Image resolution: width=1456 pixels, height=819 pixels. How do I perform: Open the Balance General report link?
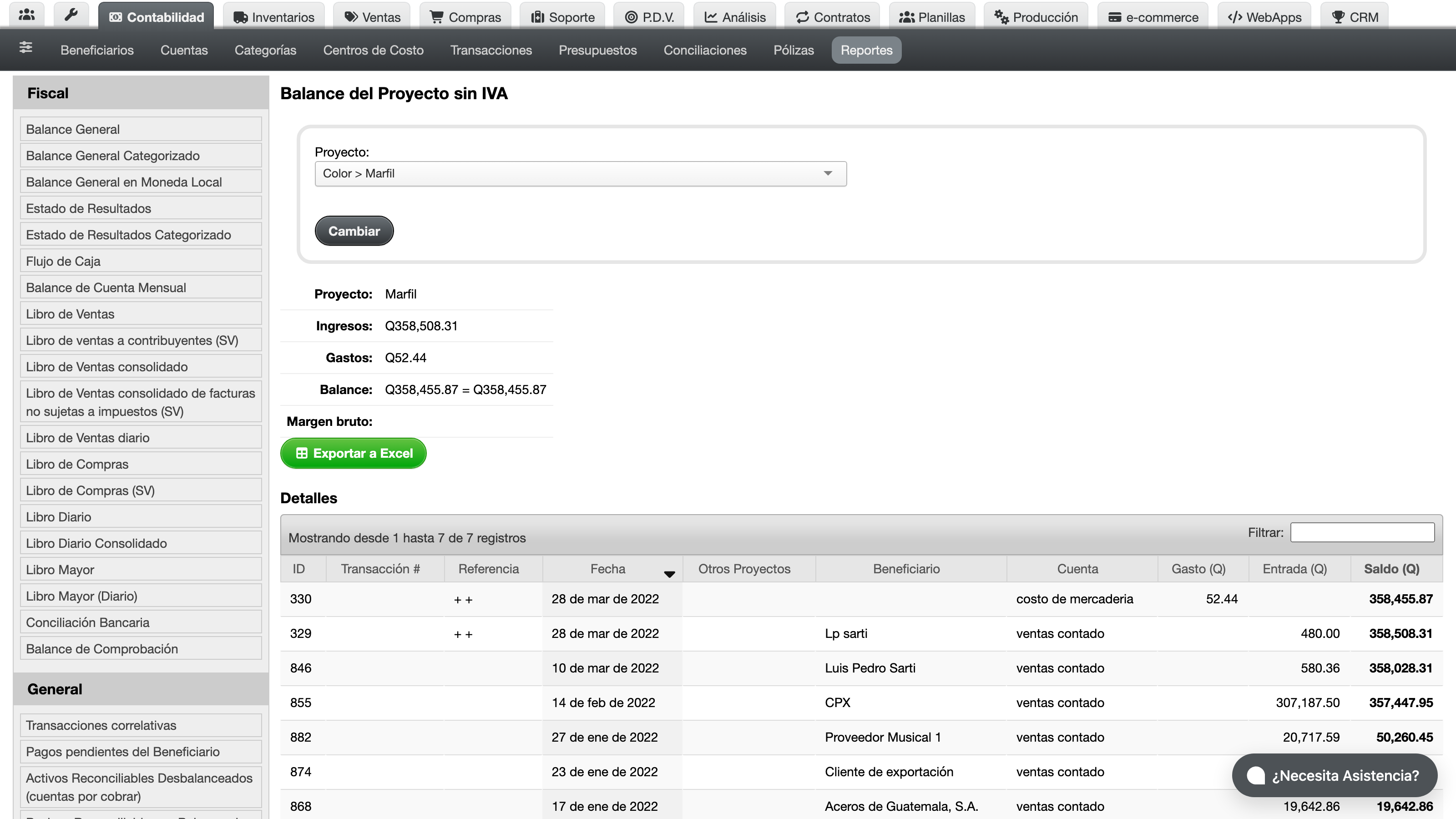click(x=141, y=129)
